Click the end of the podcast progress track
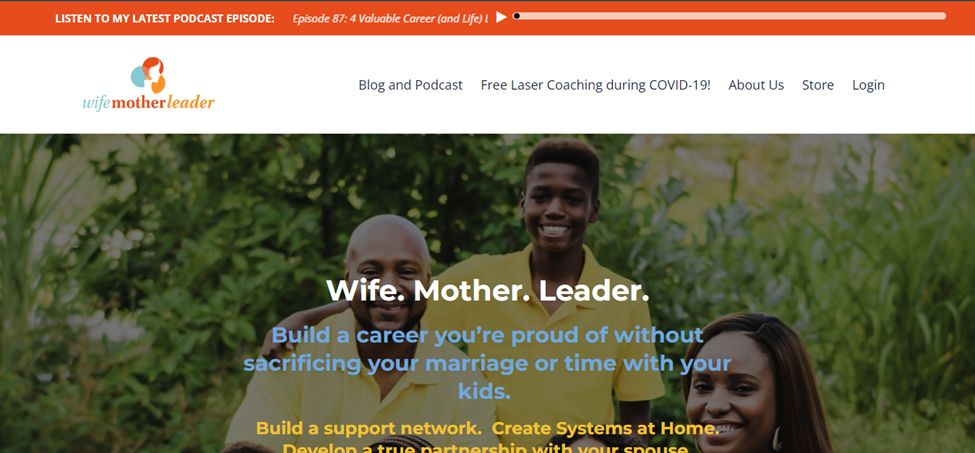The height and width of the screenshot is (453, 975). pyautogui.click(x=943, y=16)
